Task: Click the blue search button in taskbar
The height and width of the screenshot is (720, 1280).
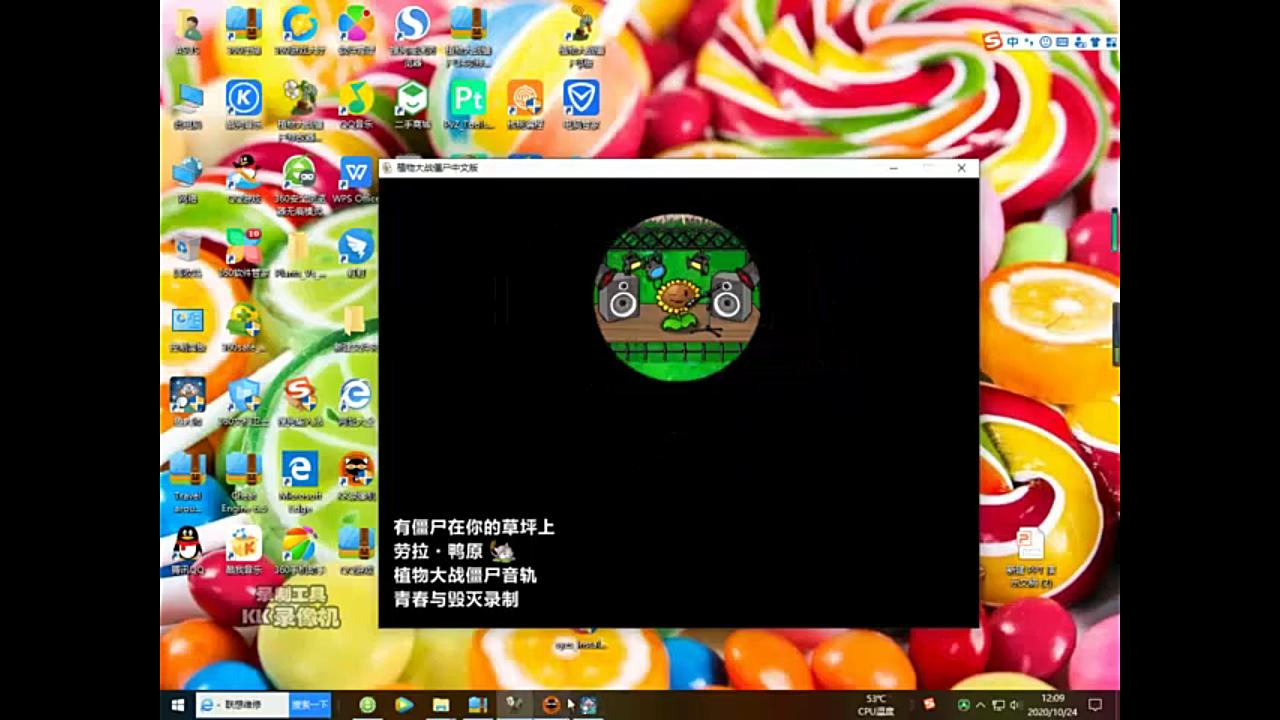Action: pyautogui.click(x=310, y=705)
